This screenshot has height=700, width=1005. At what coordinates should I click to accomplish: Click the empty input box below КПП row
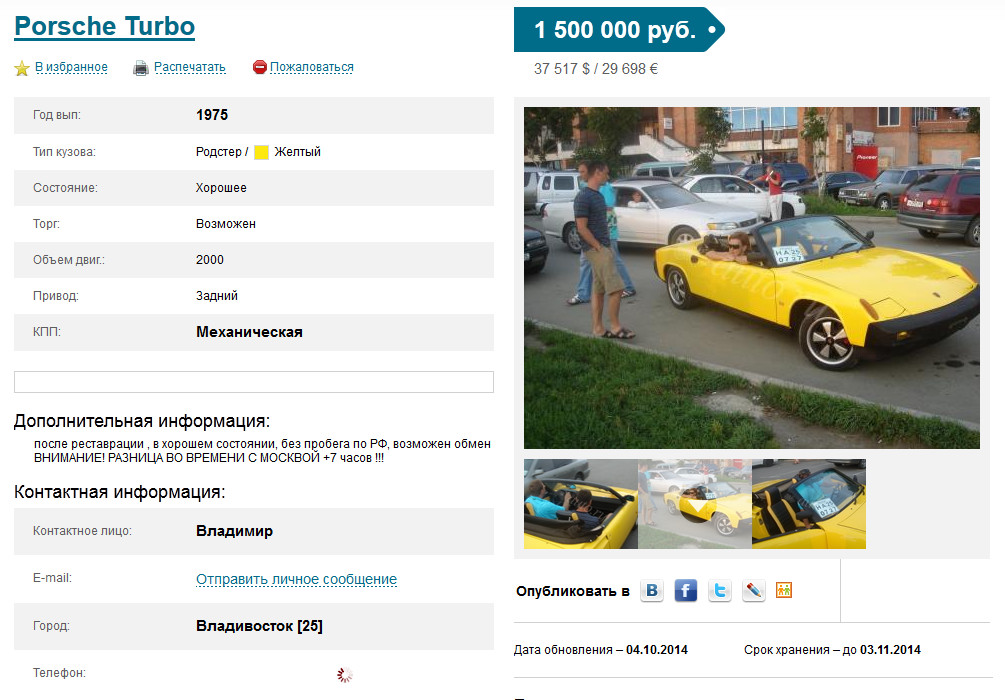coord(254,382)
